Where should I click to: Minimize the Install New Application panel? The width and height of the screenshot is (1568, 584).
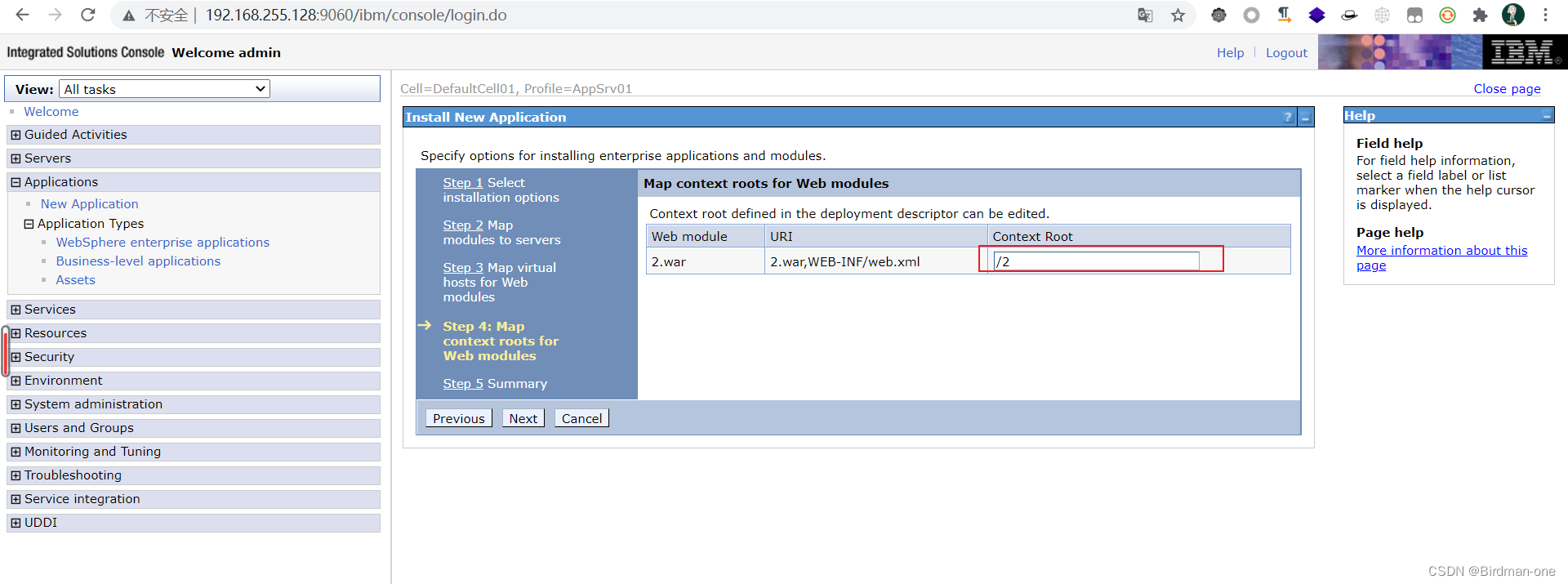click(1306, 118)
